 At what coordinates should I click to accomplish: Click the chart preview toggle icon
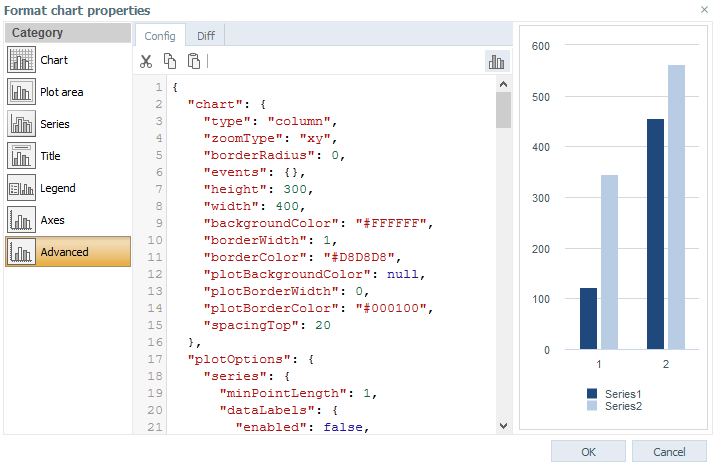[496, 61]
